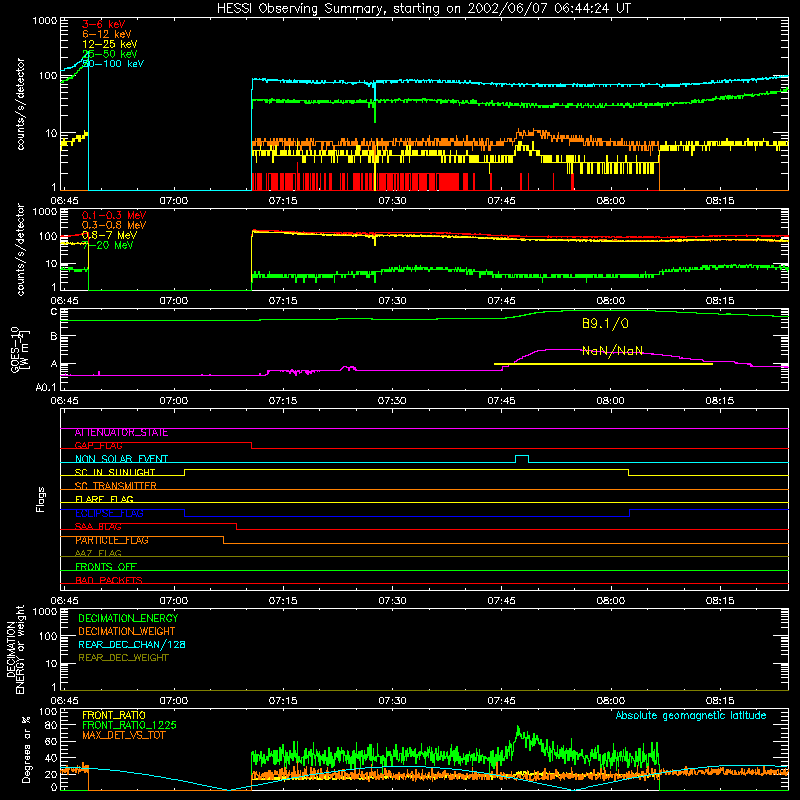Viewport: 800px width, 800px height.
Task: Click the REAR_DEC_CHAN/128 legend label
Action: point(132,644)
